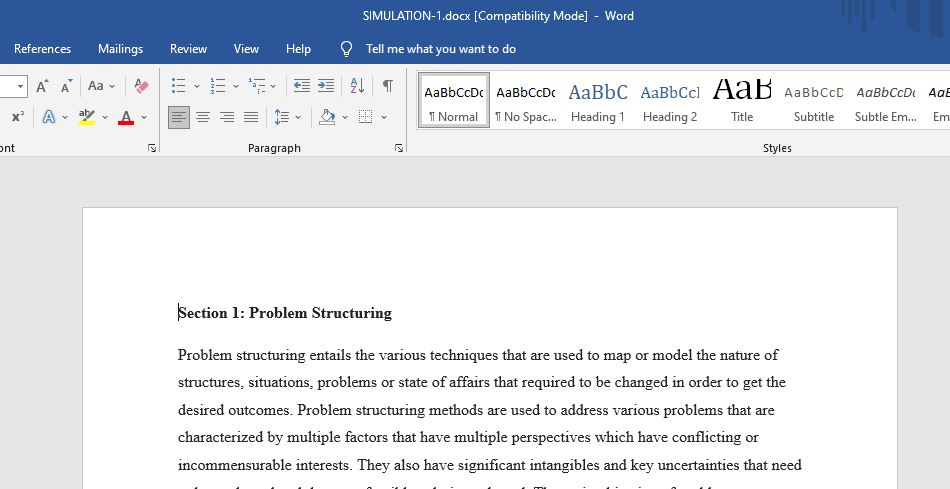Image resolution: width=950 pixels, height=489 pixels.
Task: Expand borders dropdown arrow
Action: [384, 118]
